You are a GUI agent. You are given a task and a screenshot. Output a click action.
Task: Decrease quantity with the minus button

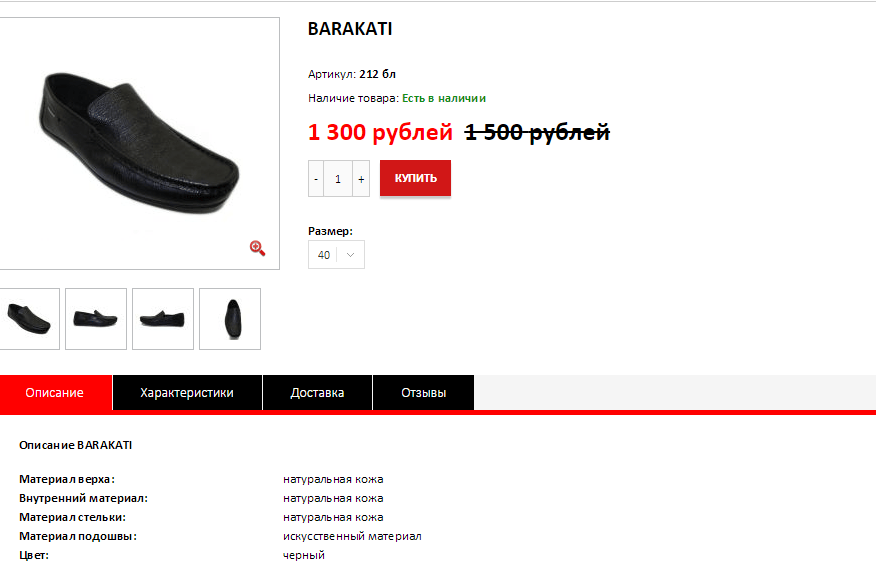point(316,179)
